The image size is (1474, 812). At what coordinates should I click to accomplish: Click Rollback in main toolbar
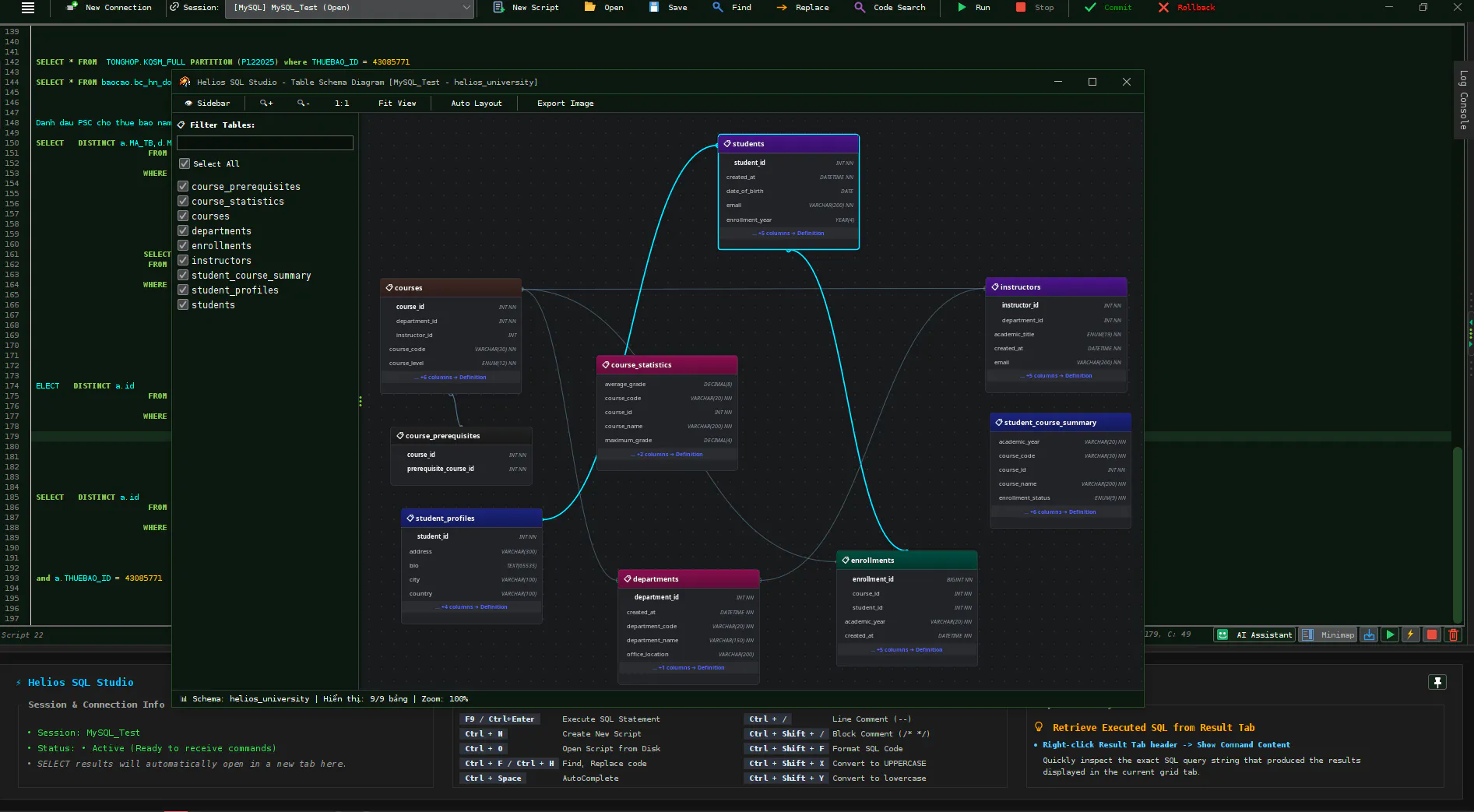click(x=1186, y=8)
